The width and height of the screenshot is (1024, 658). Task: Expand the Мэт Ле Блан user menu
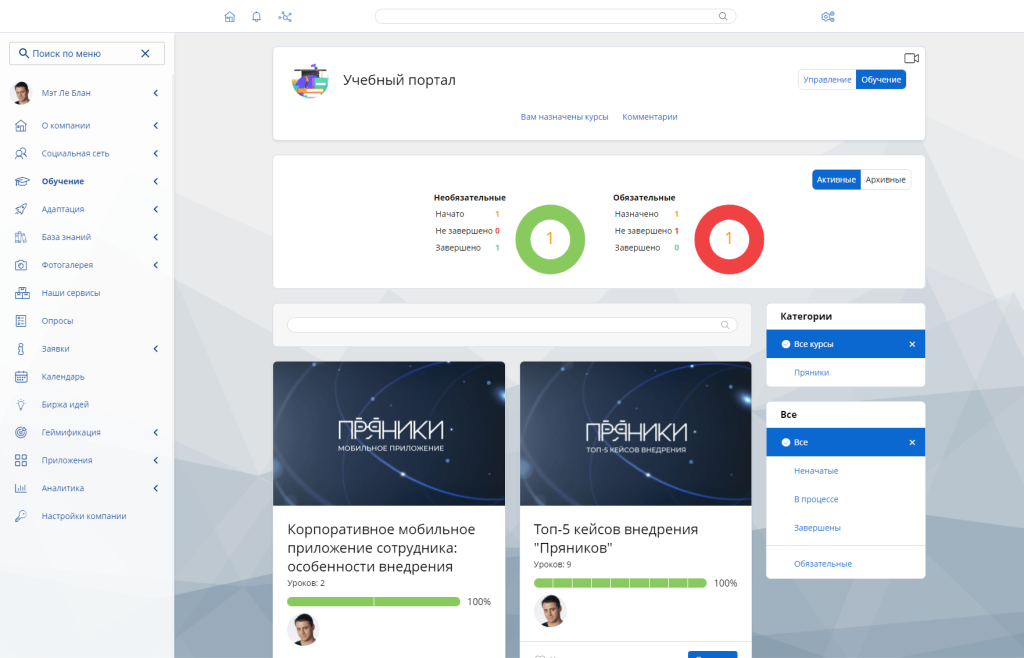[x=156, y=93]
